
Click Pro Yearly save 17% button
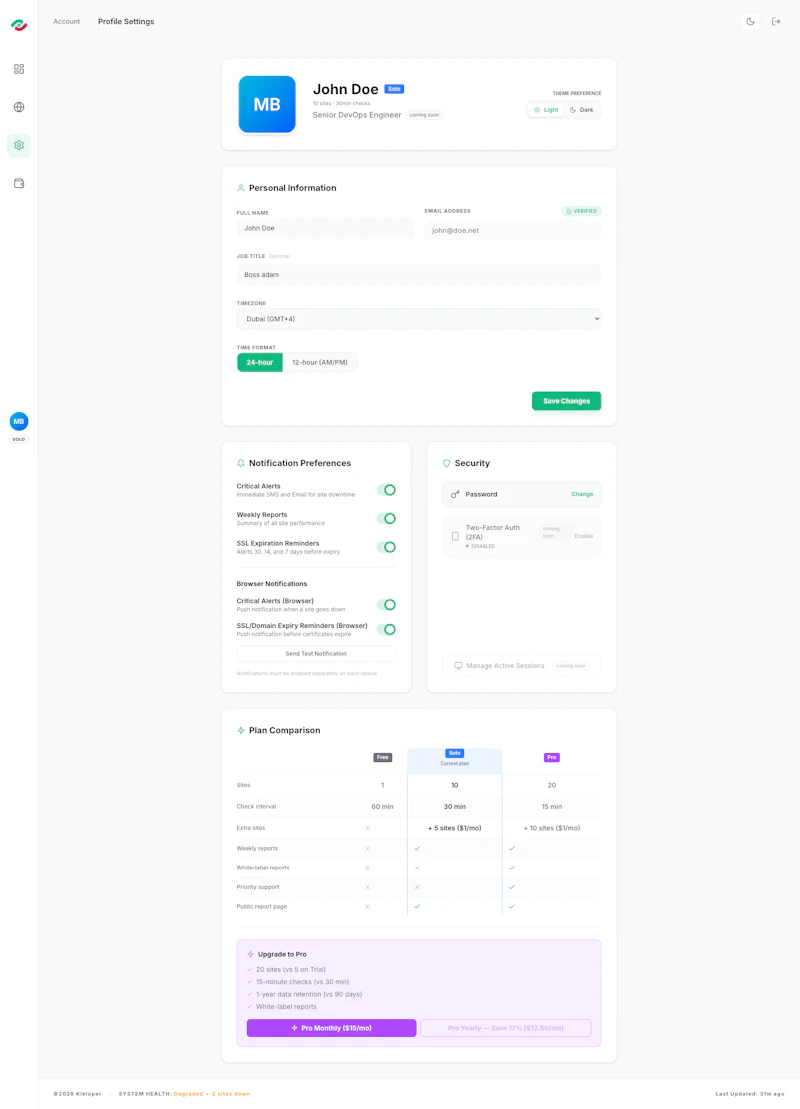(506, 1028)
